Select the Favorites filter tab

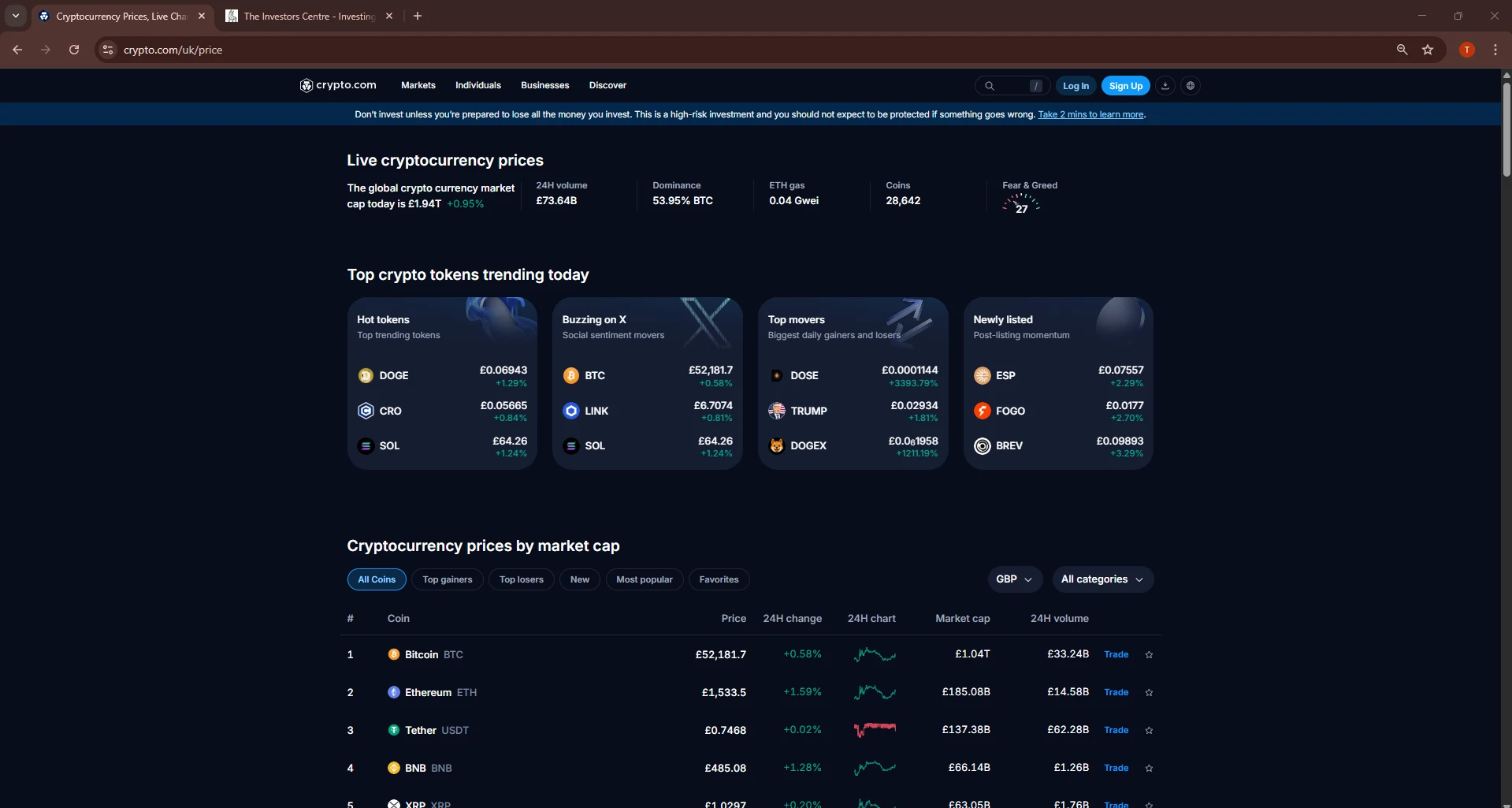pyautogui.click(x=719, y=579)
